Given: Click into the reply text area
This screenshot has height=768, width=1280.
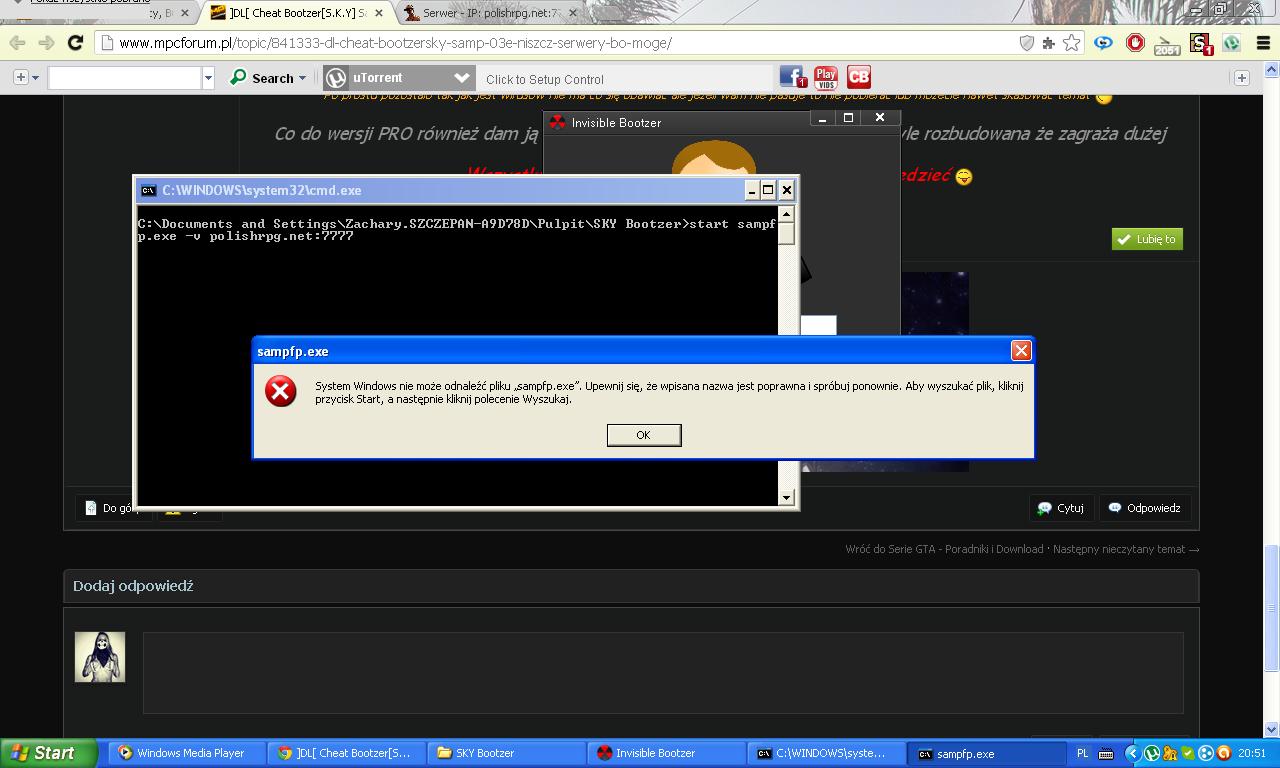Looking at the screenshot, I should pos(663,672).
